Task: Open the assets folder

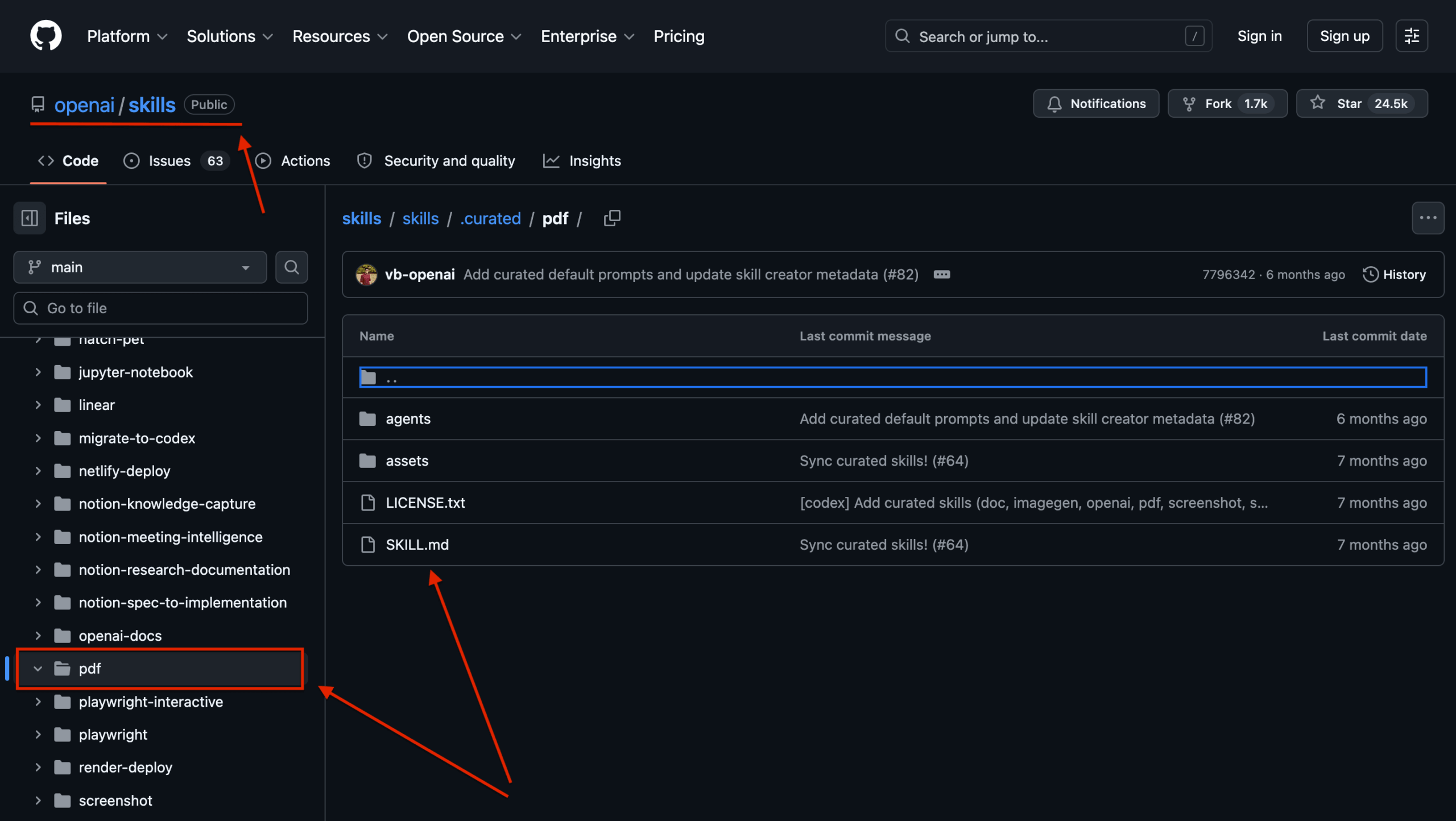Action: click(x=407, y=461)
